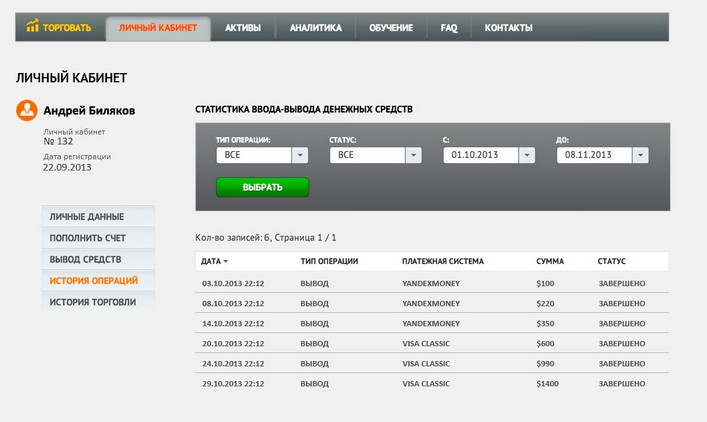Screen dimensions: 707x422
Task: Open the КОНТАКТЫ tab
Action: click(509, 28)
